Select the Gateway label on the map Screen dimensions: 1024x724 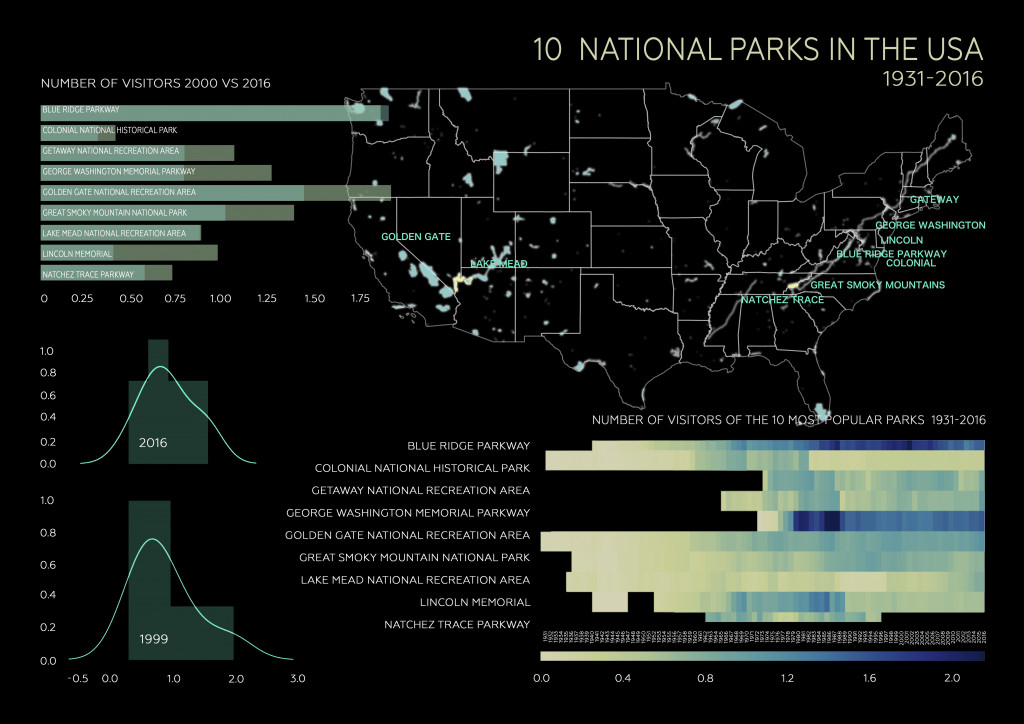click(x=934, y=200)
